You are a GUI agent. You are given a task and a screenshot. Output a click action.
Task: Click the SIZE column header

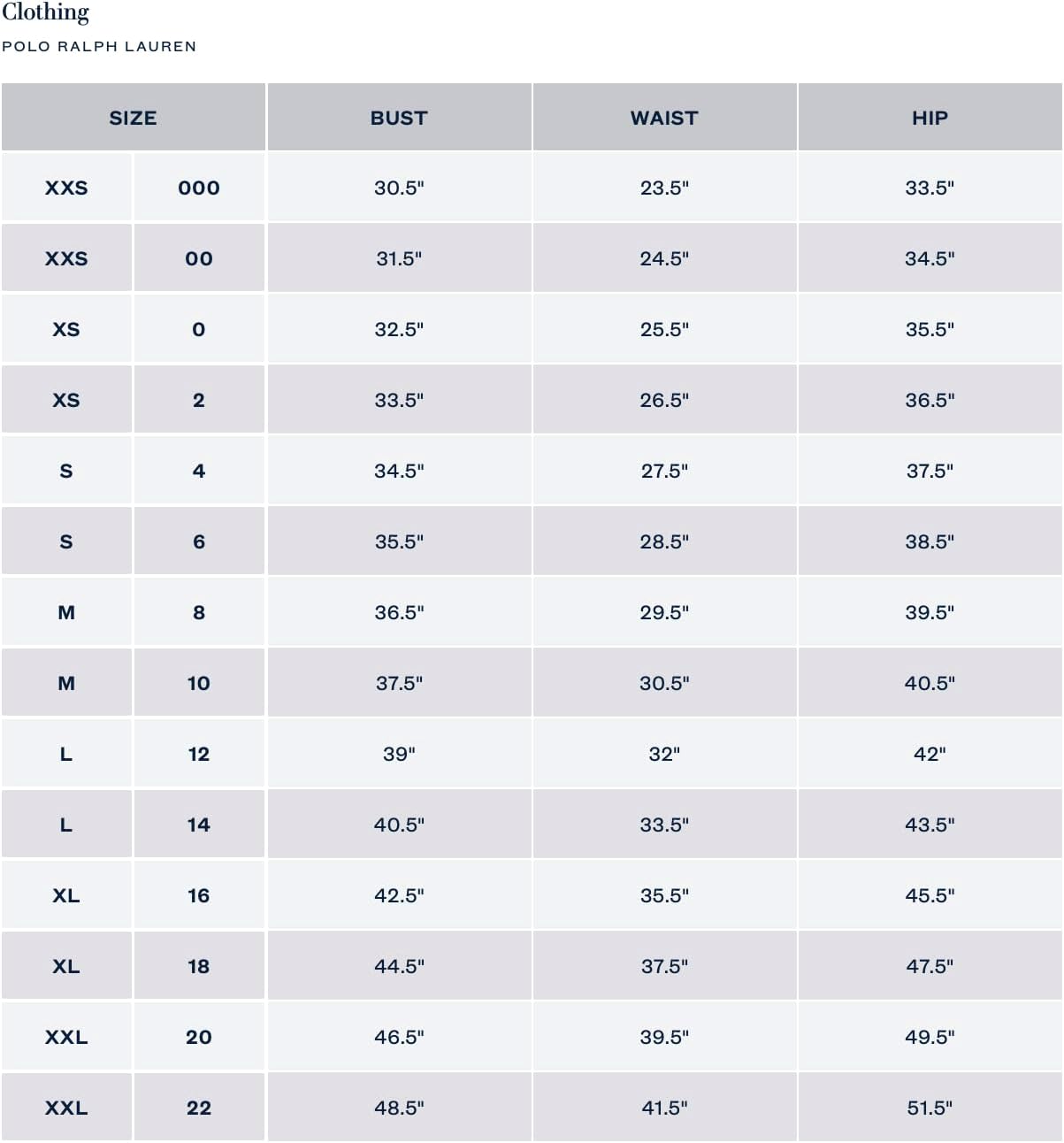[x=133, y=118]
